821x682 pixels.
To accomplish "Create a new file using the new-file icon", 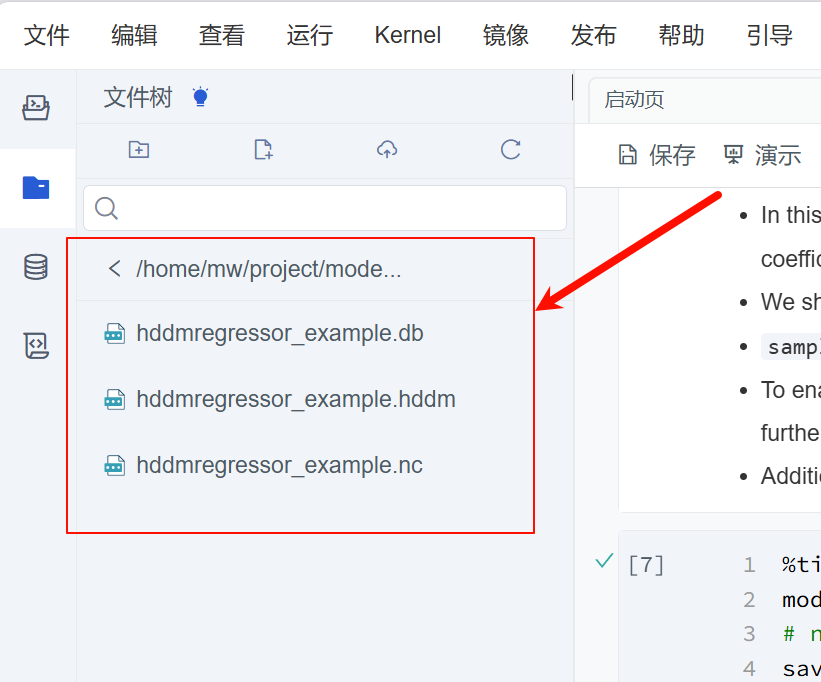I will tap(262, 149).
